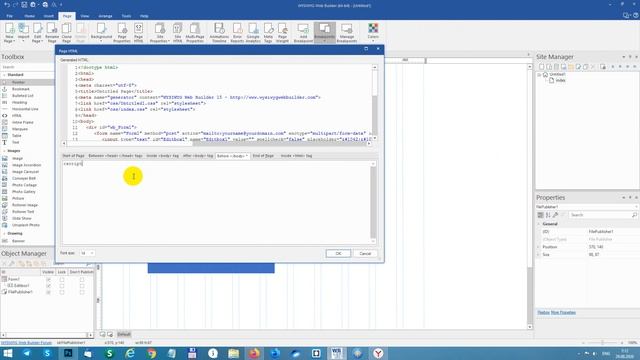
Task: Toggle Lock checkbox for Editbox1
Action: pos(62,286)
